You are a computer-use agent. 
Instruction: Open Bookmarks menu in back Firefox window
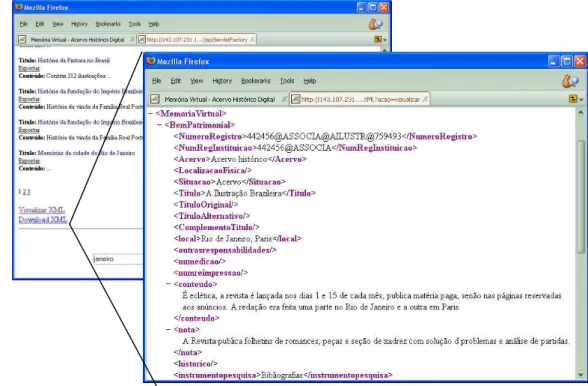(108, 24)
